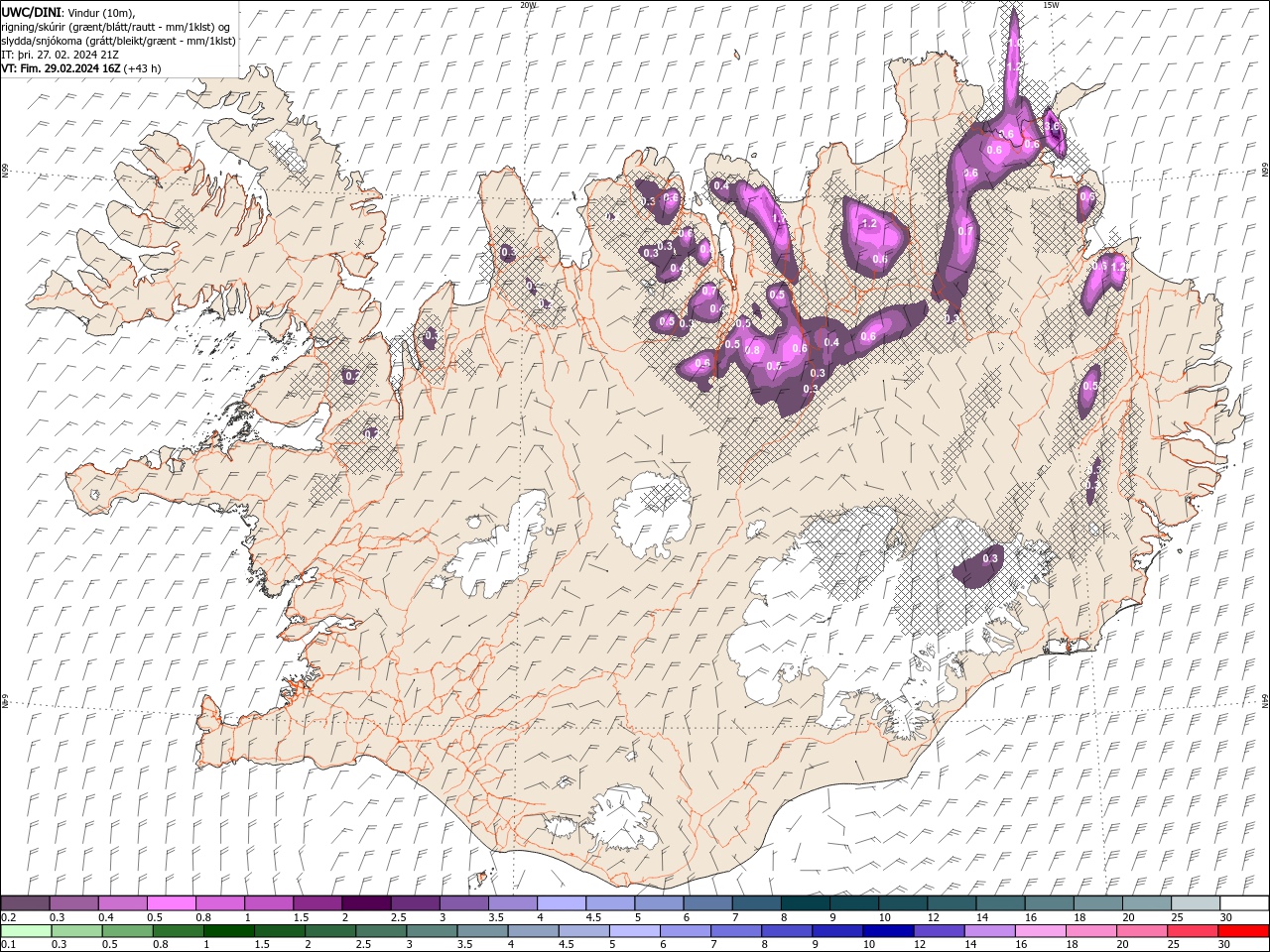This screenshot has width=1270, height=952.
Task: Click the 'IT: þri. 27. 02. 2024 21Z' line
Action: point(62,55)
